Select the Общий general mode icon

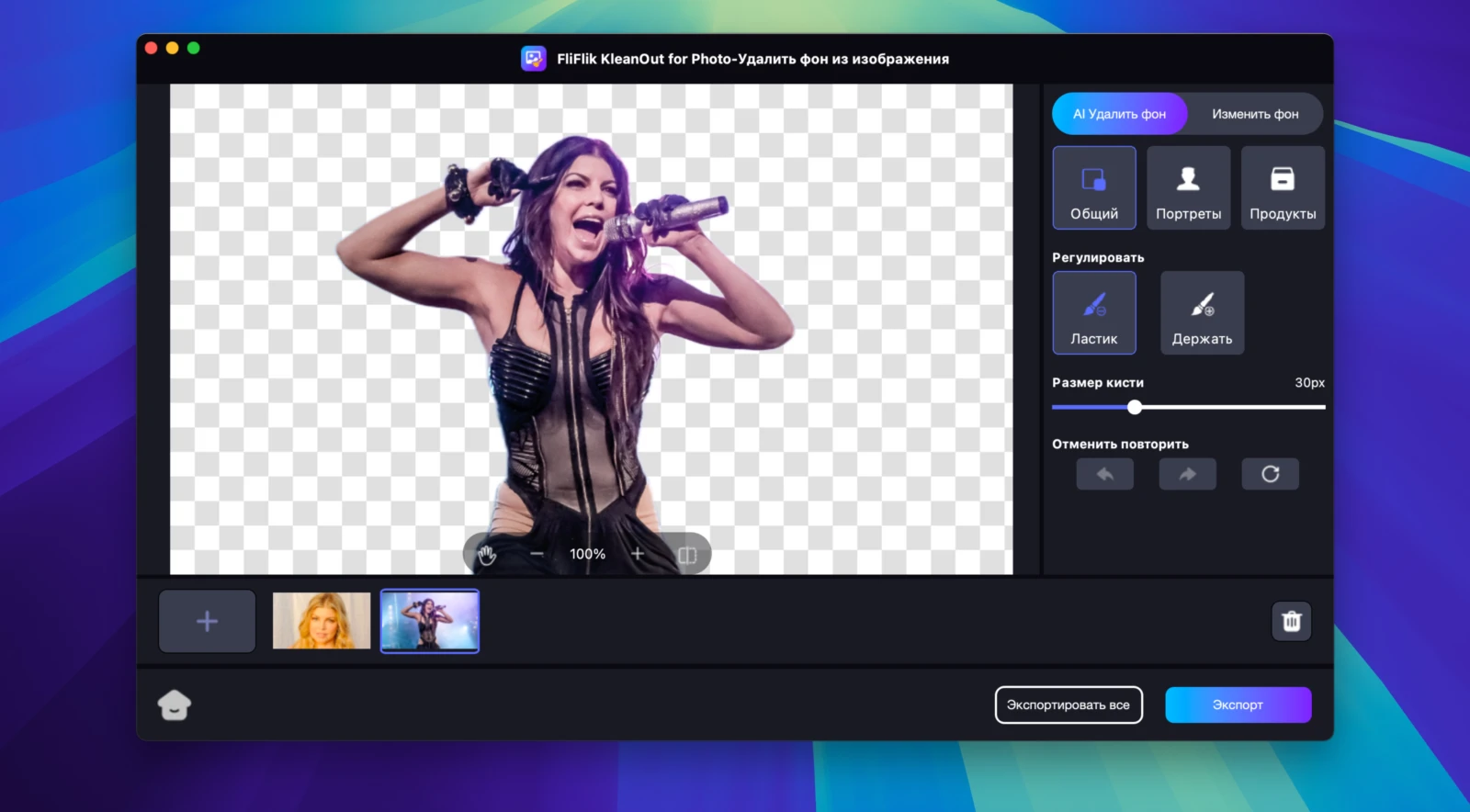coord(1093,187)
